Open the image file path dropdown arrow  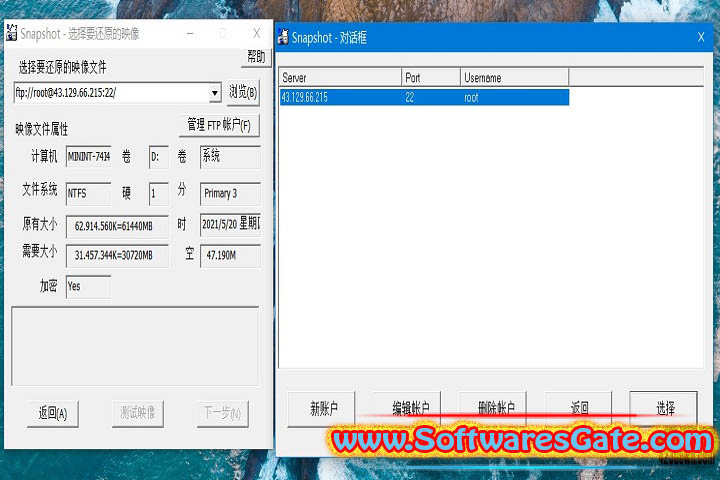[x=214, y=93]
